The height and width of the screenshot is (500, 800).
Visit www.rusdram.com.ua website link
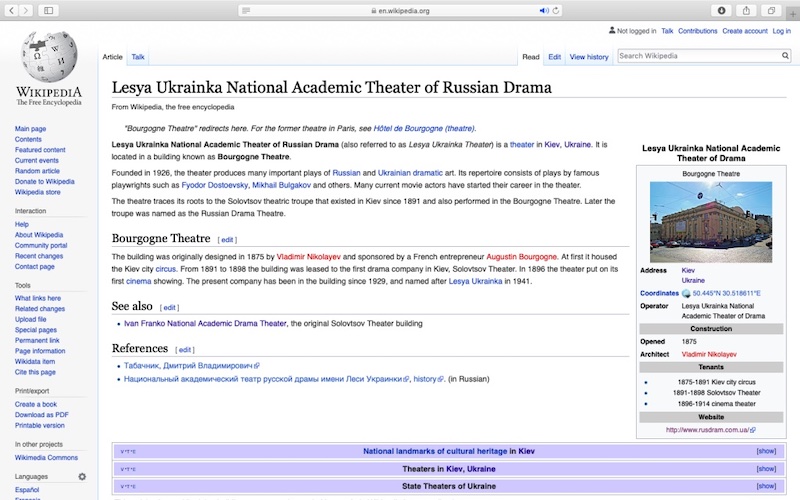pos(710,430)
